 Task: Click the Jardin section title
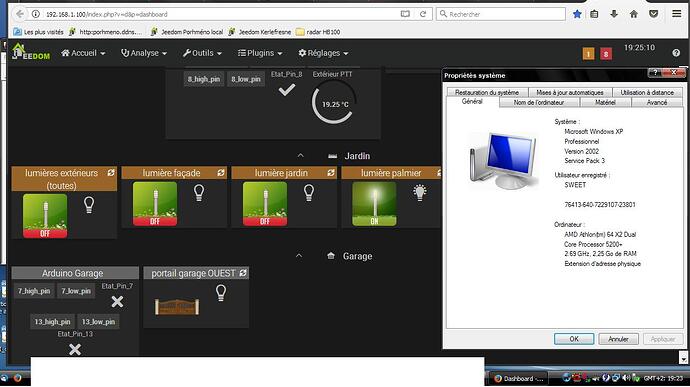(357, 156)
